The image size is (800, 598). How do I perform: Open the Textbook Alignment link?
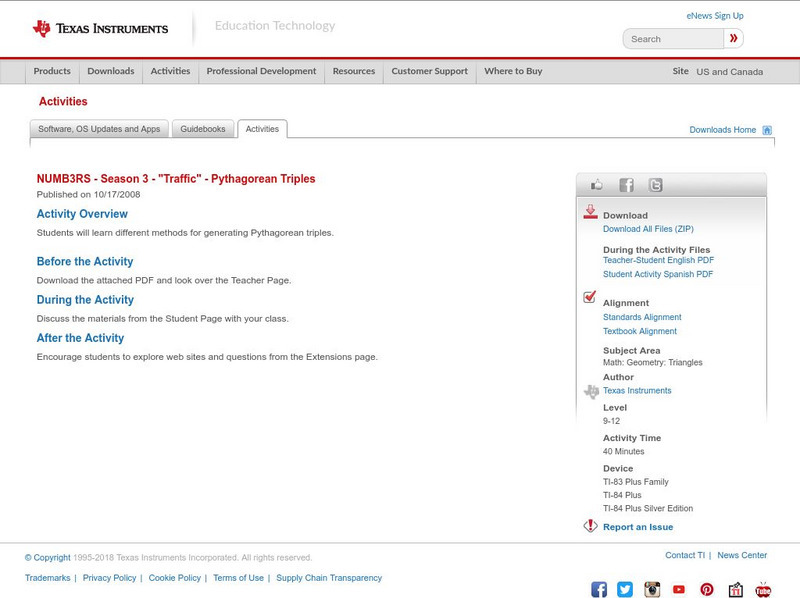tap(640, 332)
